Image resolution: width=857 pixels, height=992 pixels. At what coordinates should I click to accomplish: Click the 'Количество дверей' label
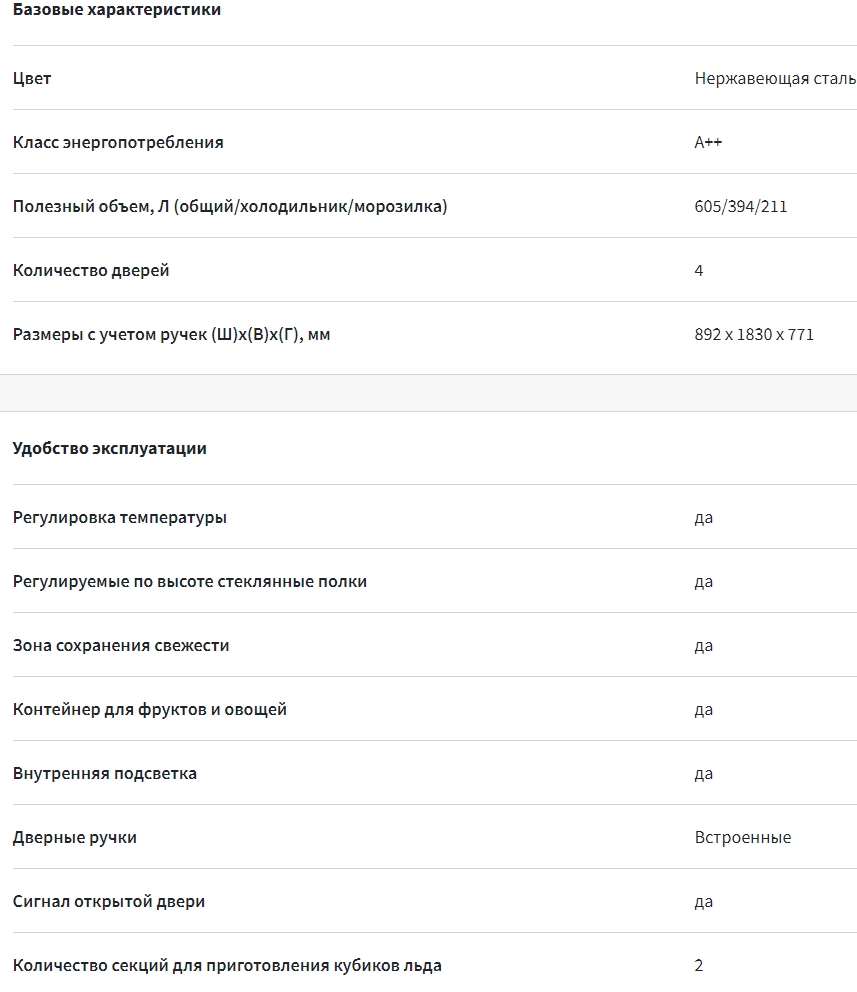pos(91,270)
